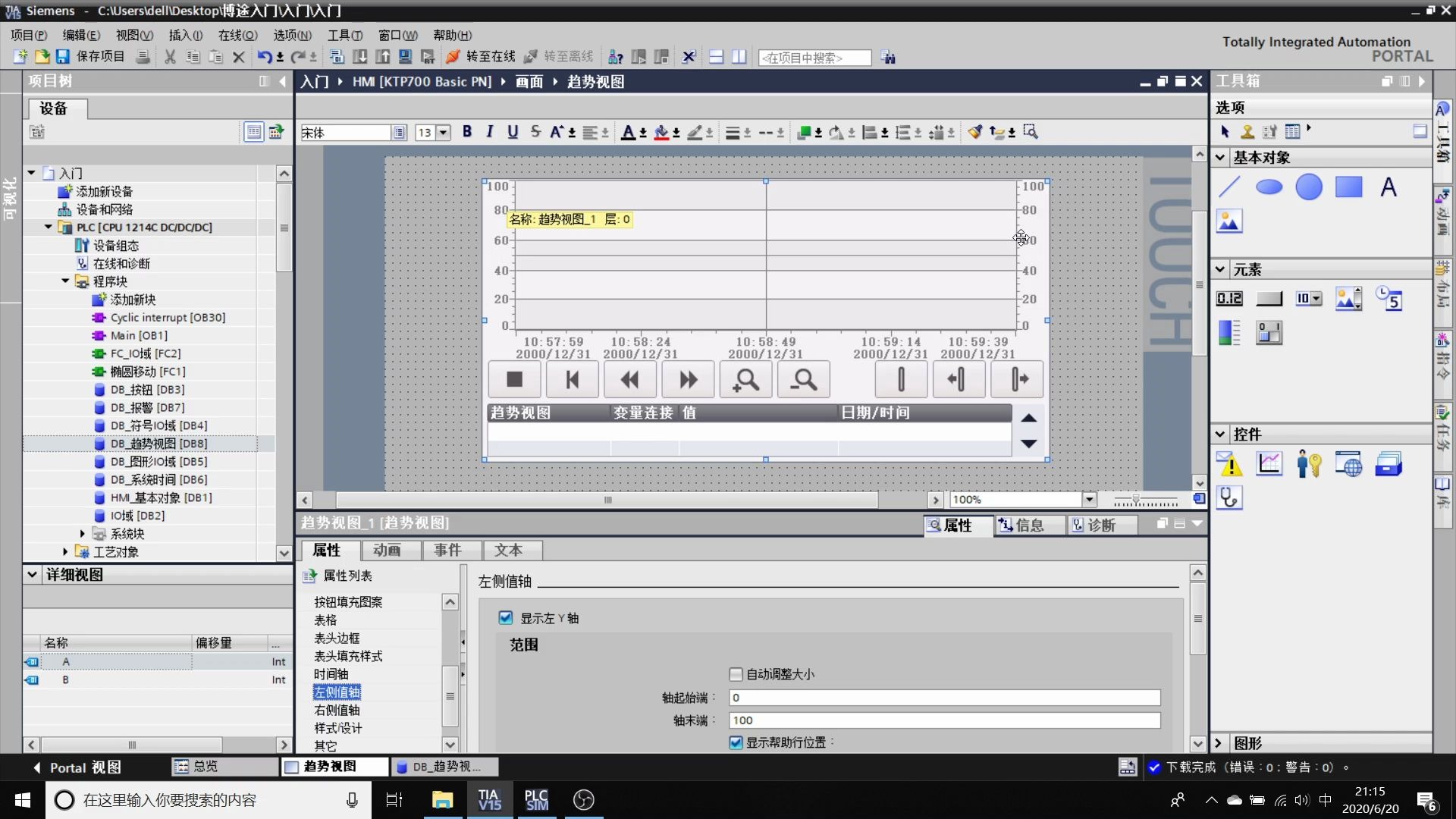Image resolution: width=1456 pixels, height=819 pixels.
Task: Select the Symbolic I/O field element
Action: click(1308, 299)
